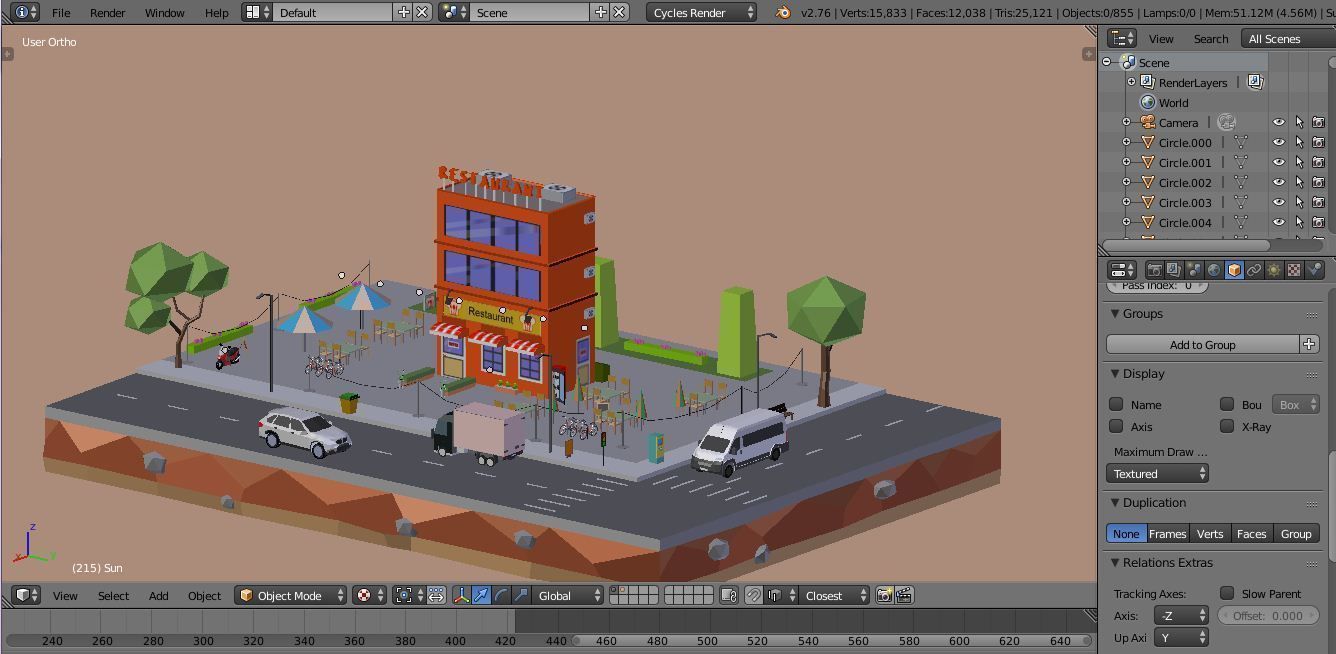1336x654 pixels.
Task: Click the Add to Group button
Action: [x=1202, y=344]
